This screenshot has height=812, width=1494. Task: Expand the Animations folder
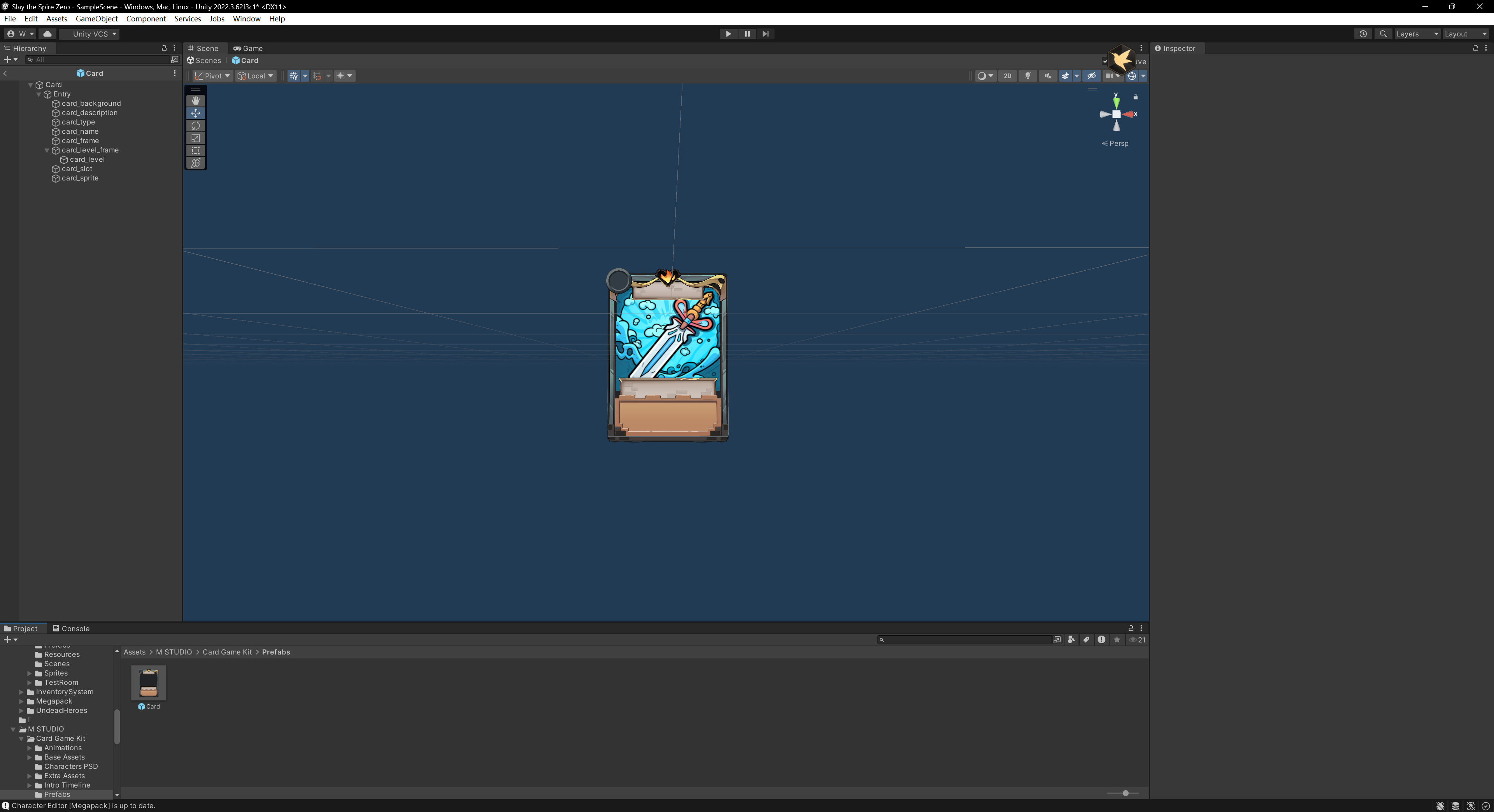[x=30, y=748]
